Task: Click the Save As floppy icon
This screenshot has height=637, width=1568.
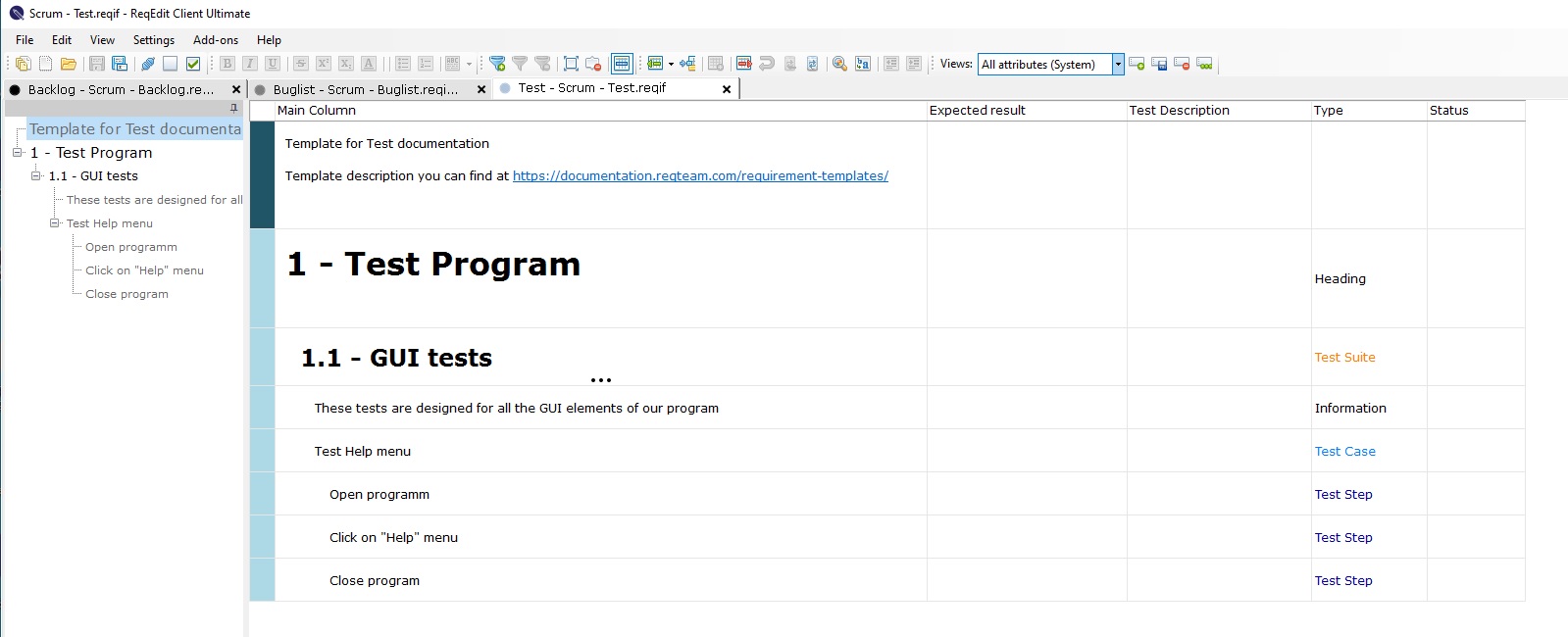Action: [120, 64]
